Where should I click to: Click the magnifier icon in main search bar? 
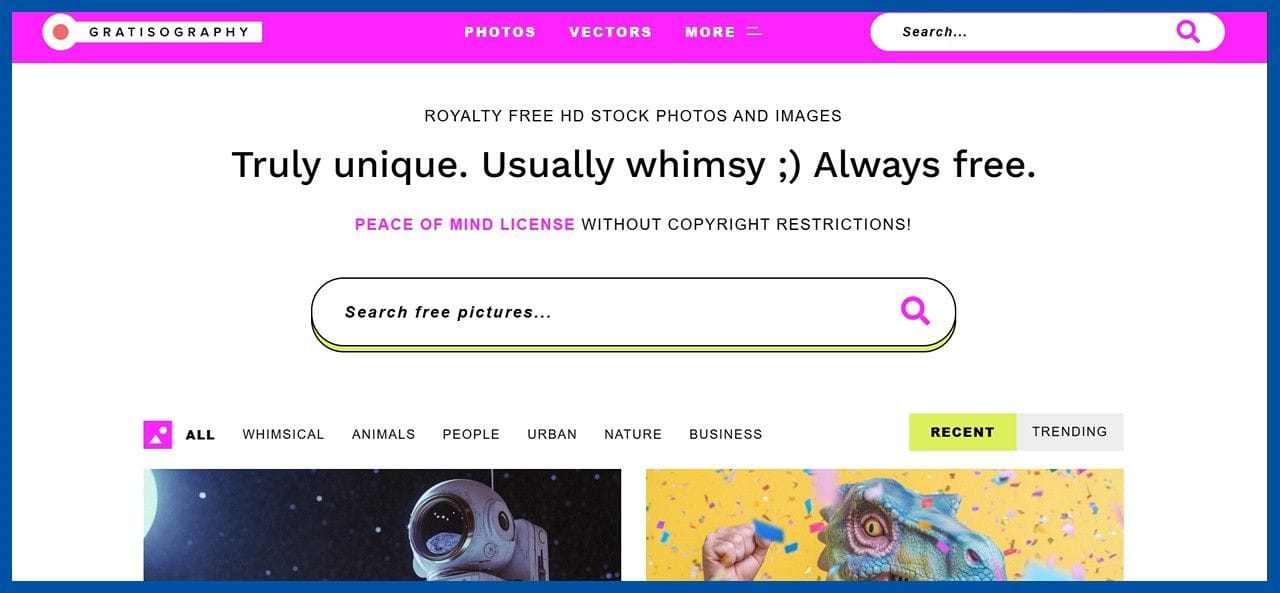pyautogui.click(x=915, y=311)
